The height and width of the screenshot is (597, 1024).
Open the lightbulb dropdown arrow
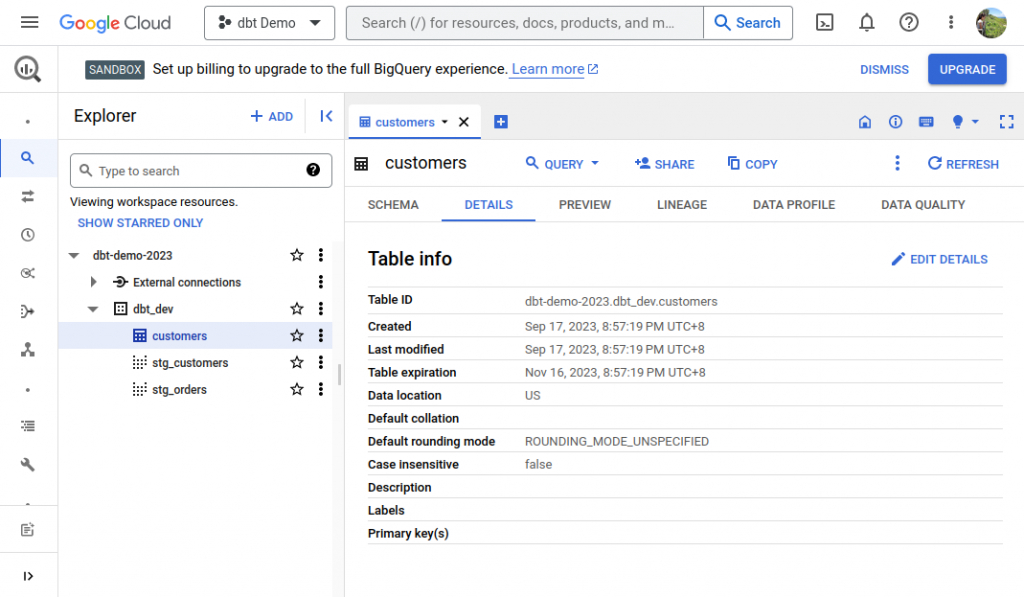[975, 121]
